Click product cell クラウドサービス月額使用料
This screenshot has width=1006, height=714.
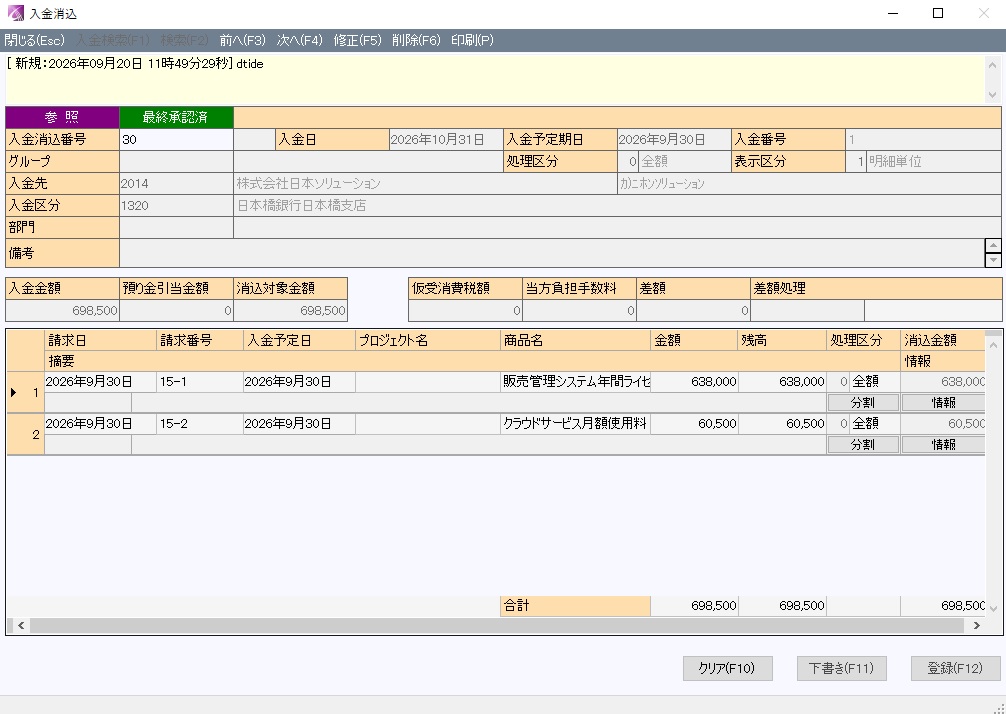575,423
